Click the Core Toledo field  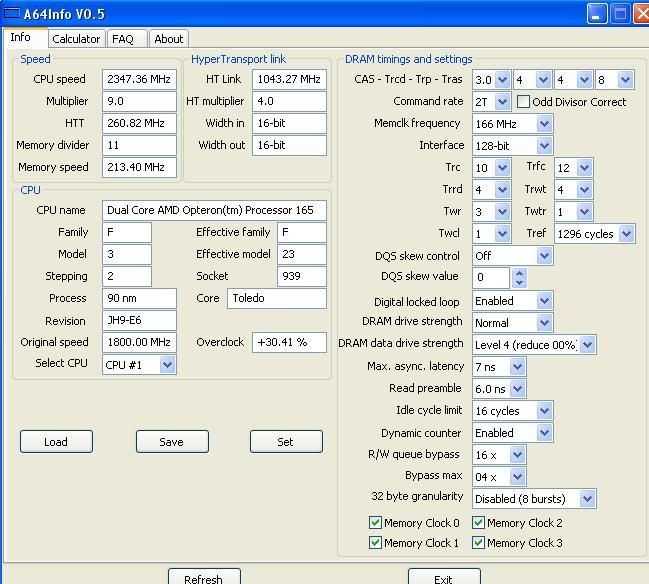click(x=277, y=298)
